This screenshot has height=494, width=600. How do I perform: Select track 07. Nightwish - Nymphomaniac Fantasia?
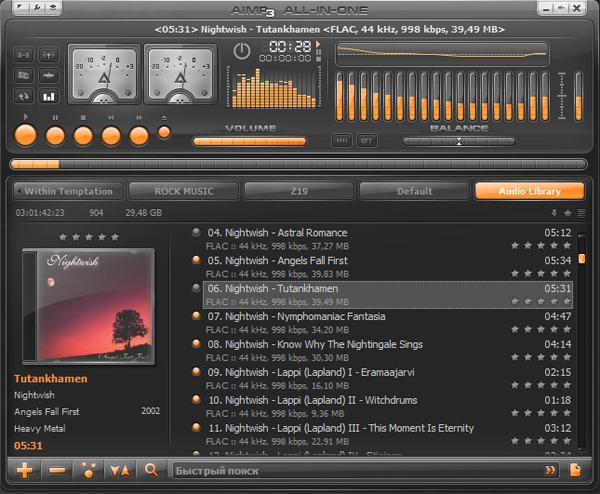[388, 323]
